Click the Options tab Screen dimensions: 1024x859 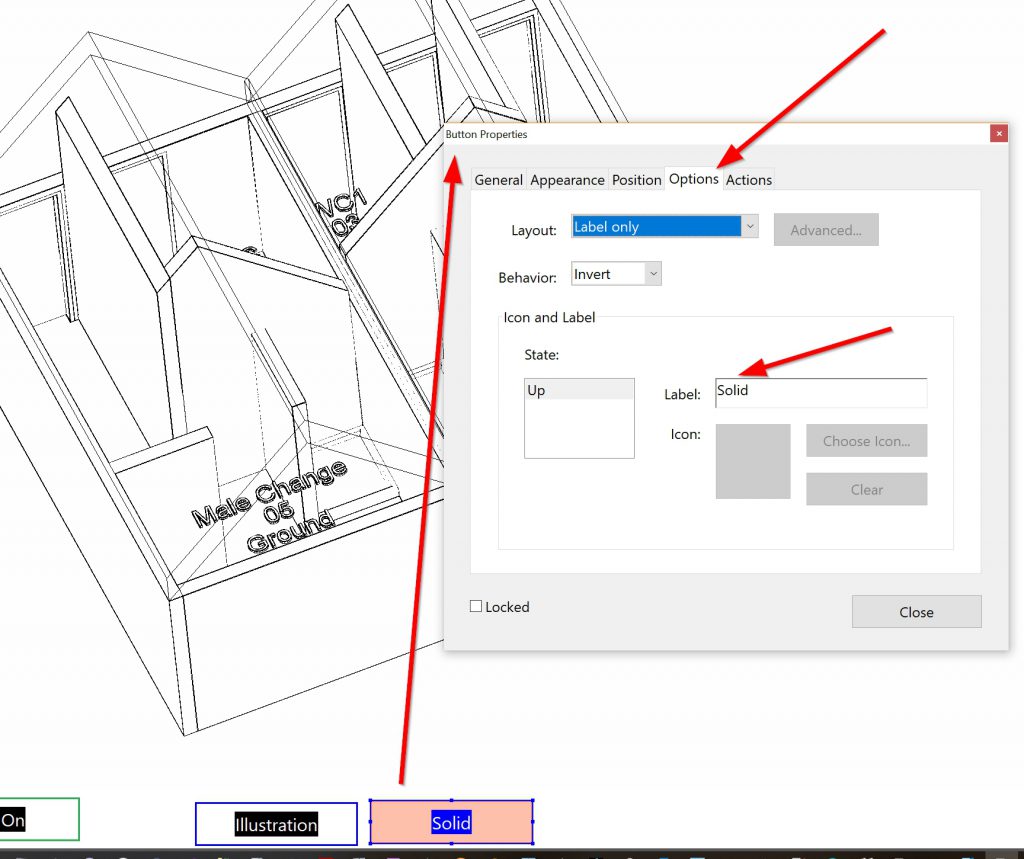pyautogui.click(x=693, y=179)
